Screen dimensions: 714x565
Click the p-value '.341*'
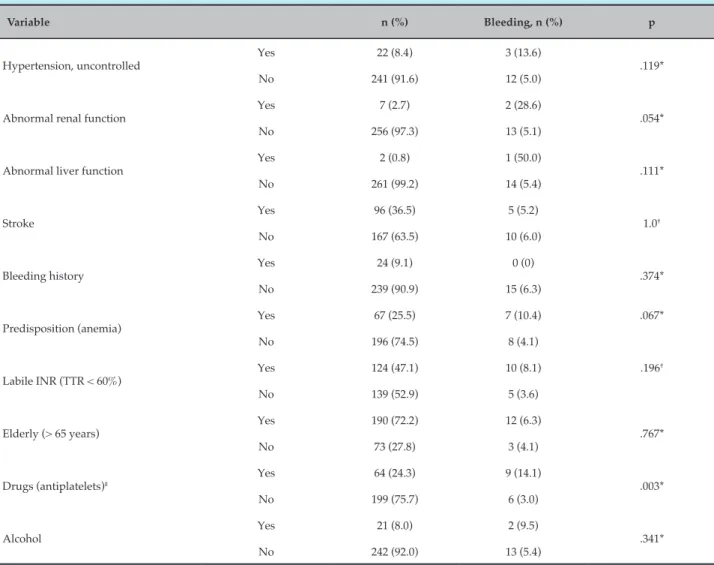click(652, 539)
